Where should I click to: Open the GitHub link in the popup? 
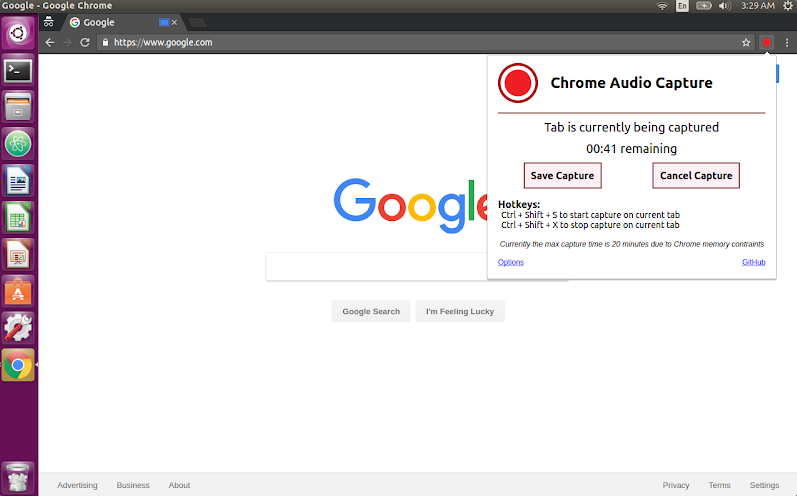(753, 262)
